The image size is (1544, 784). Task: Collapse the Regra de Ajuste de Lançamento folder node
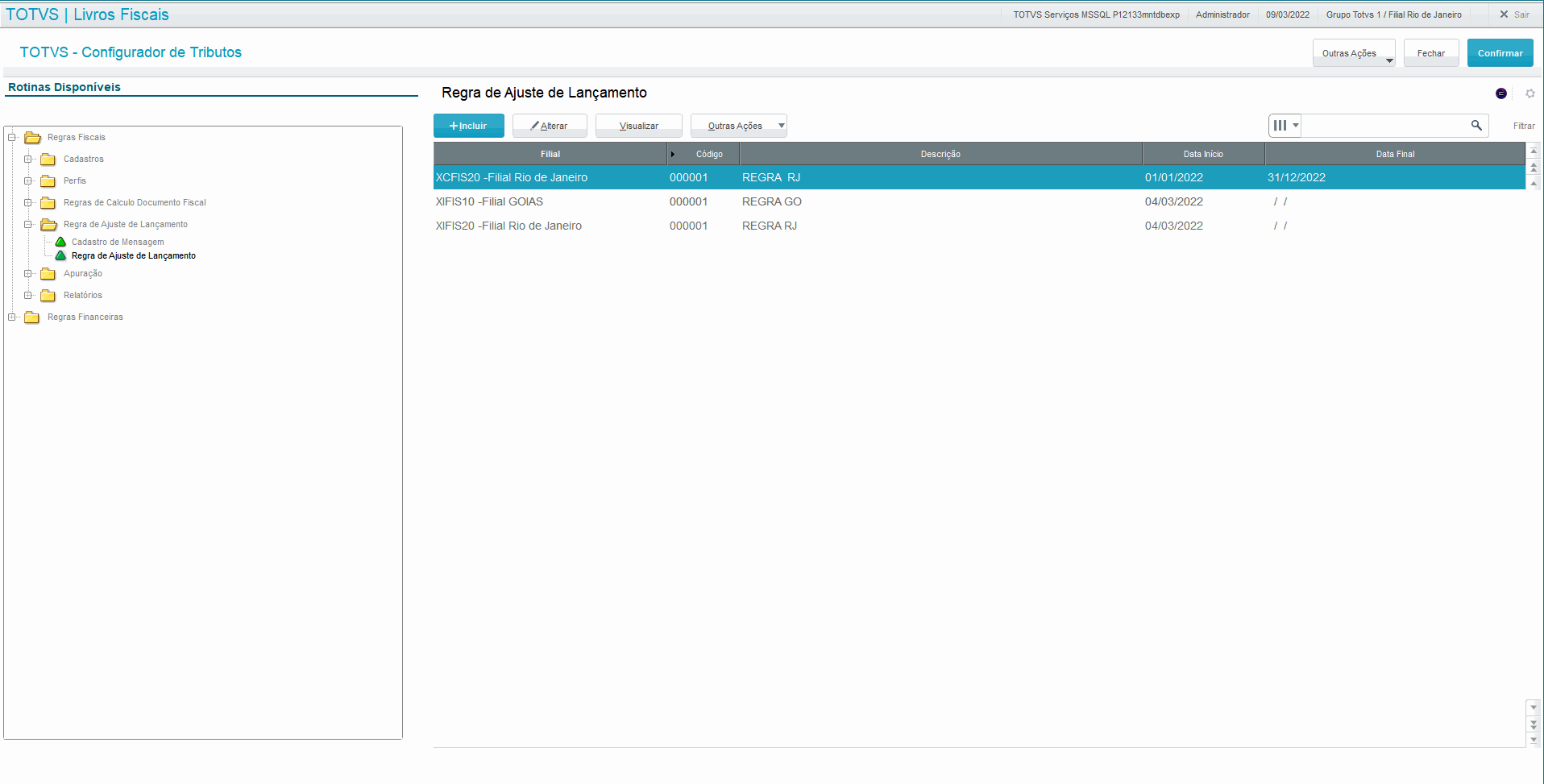(28, 224)
